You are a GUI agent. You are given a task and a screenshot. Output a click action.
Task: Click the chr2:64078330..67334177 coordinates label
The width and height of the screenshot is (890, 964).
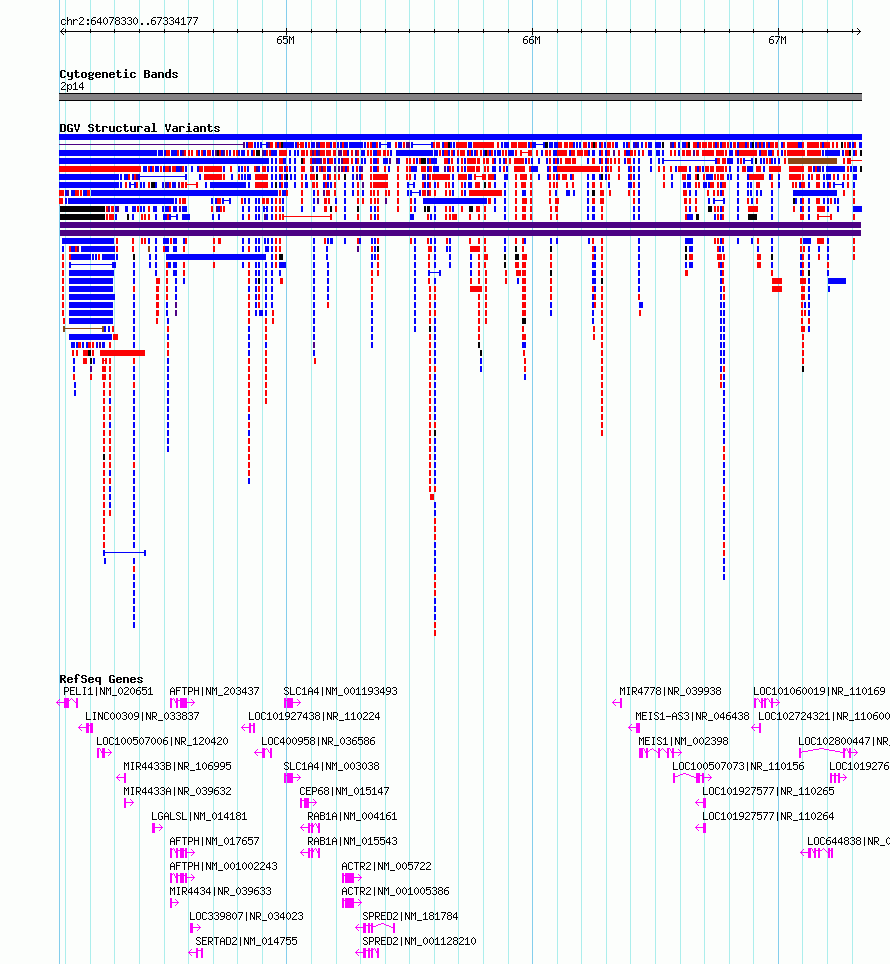(x=129, y=21)
